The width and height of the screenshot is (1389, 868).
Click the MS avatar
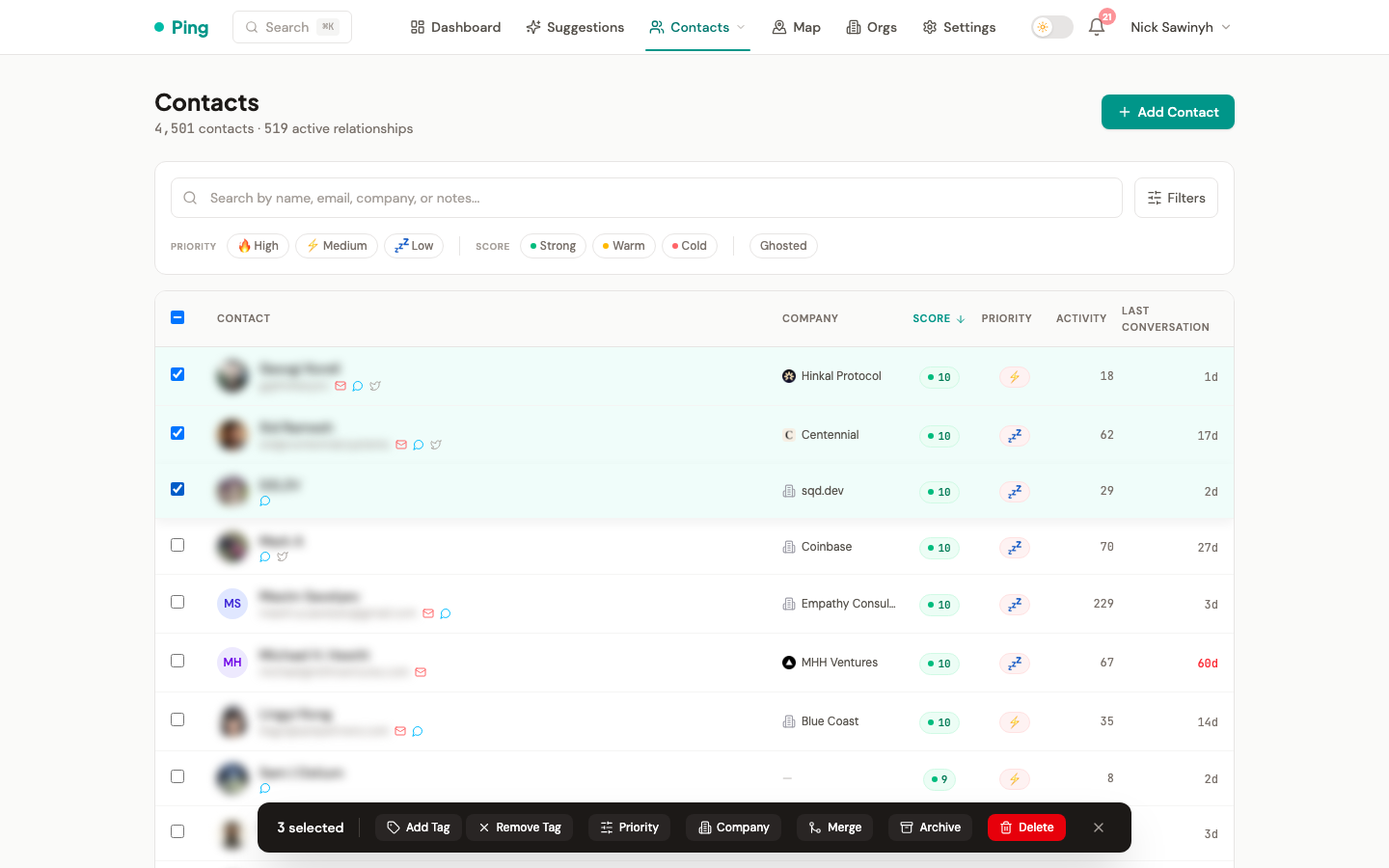232,604
